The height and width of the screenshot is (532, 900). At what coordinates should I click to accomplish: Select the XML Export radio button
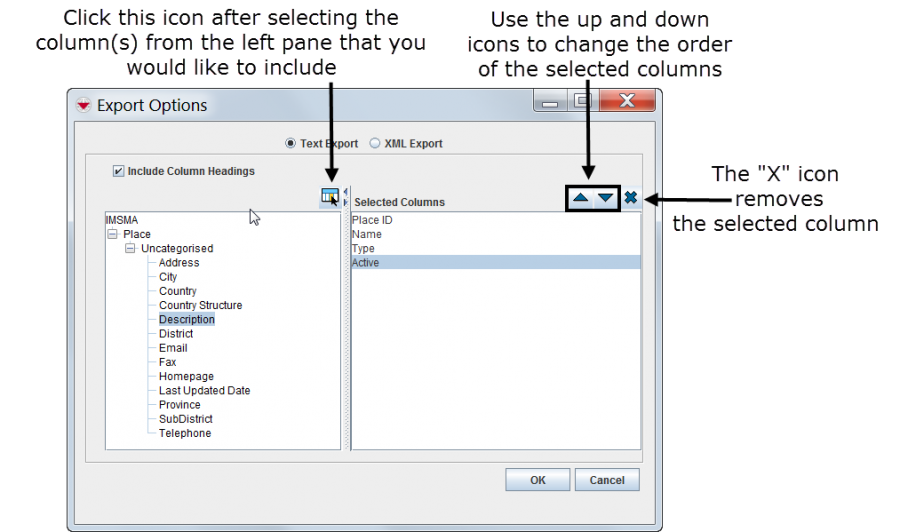(x=375, y=143)
